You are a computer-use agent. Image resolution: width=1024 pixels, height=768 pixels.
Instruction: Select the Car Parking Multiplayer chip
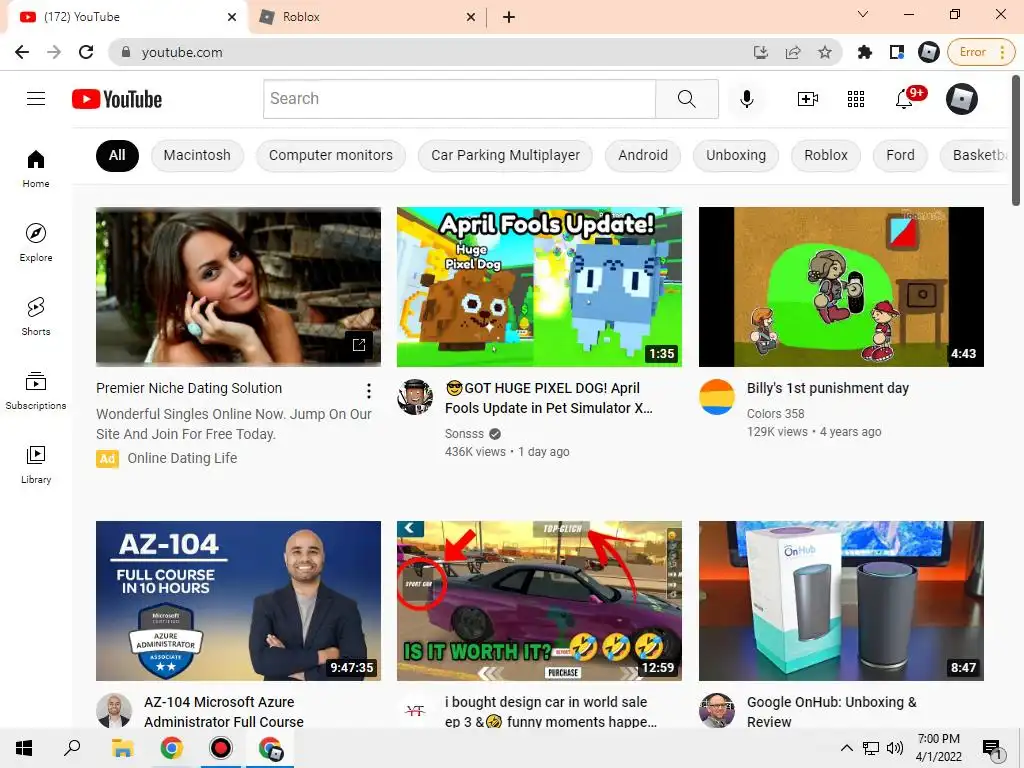[x=505, y=155]
